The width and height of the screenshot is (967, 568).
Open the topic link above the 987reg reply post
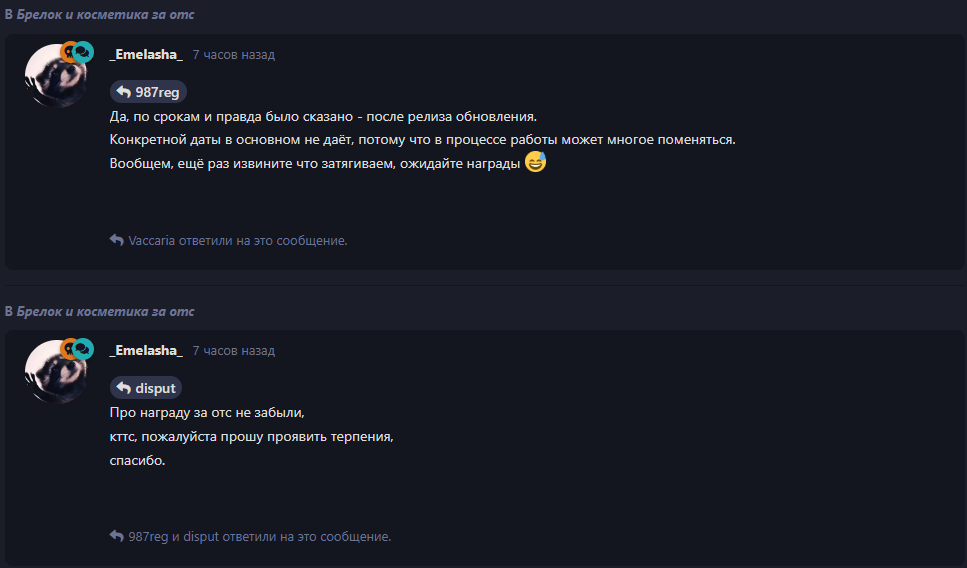(x=105, y=14)
